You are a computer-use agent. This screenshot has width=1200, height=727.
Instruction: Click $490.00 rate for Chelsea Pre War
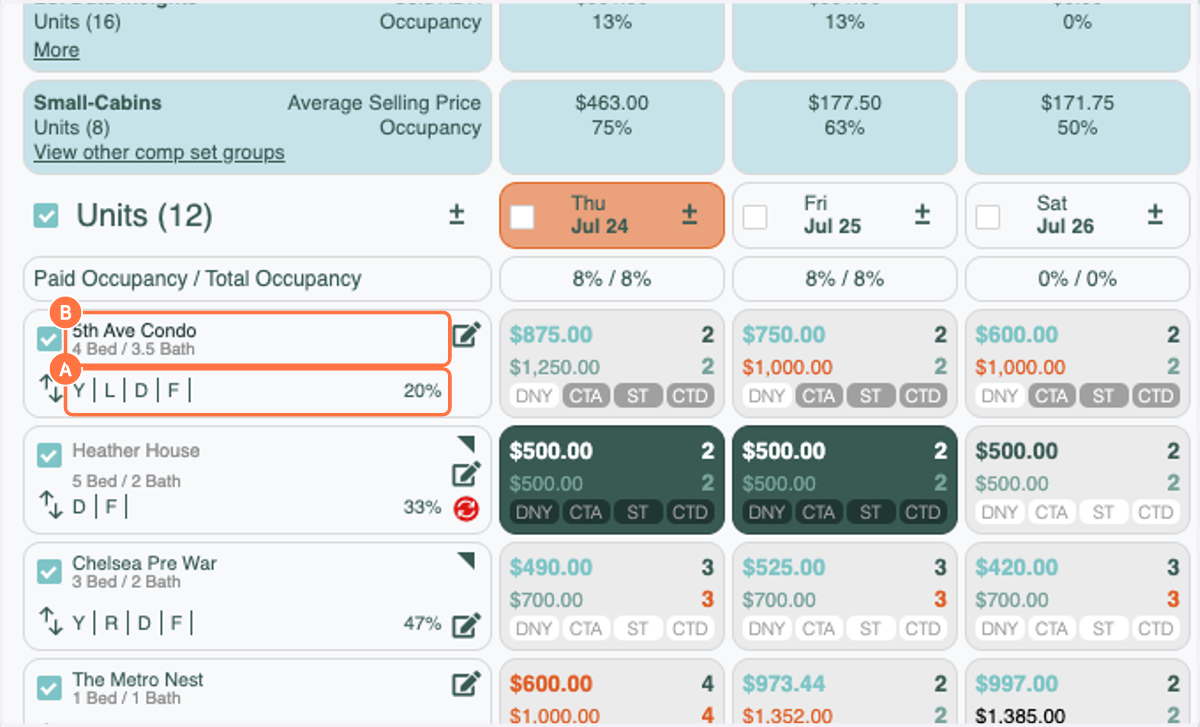[551, 568]
